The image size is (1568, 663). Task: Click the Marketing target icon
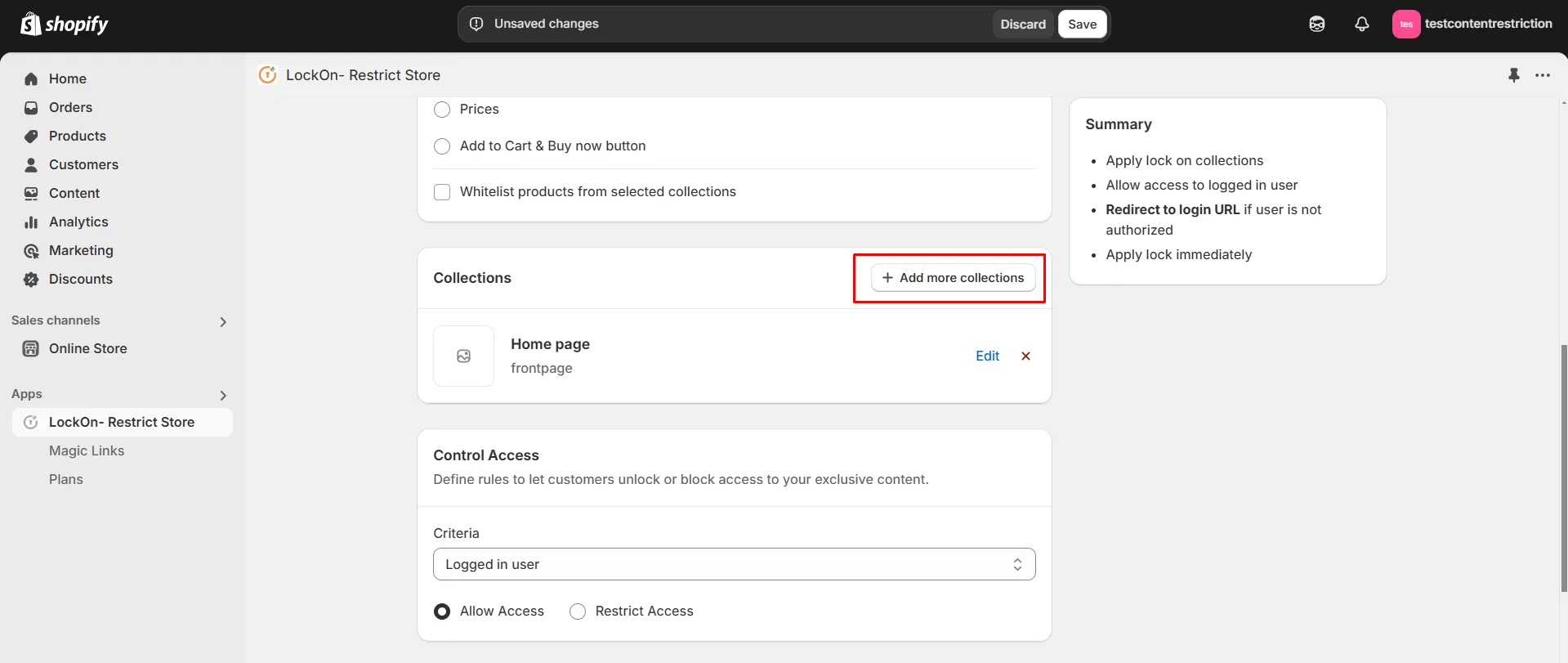[x=31, y=250]
